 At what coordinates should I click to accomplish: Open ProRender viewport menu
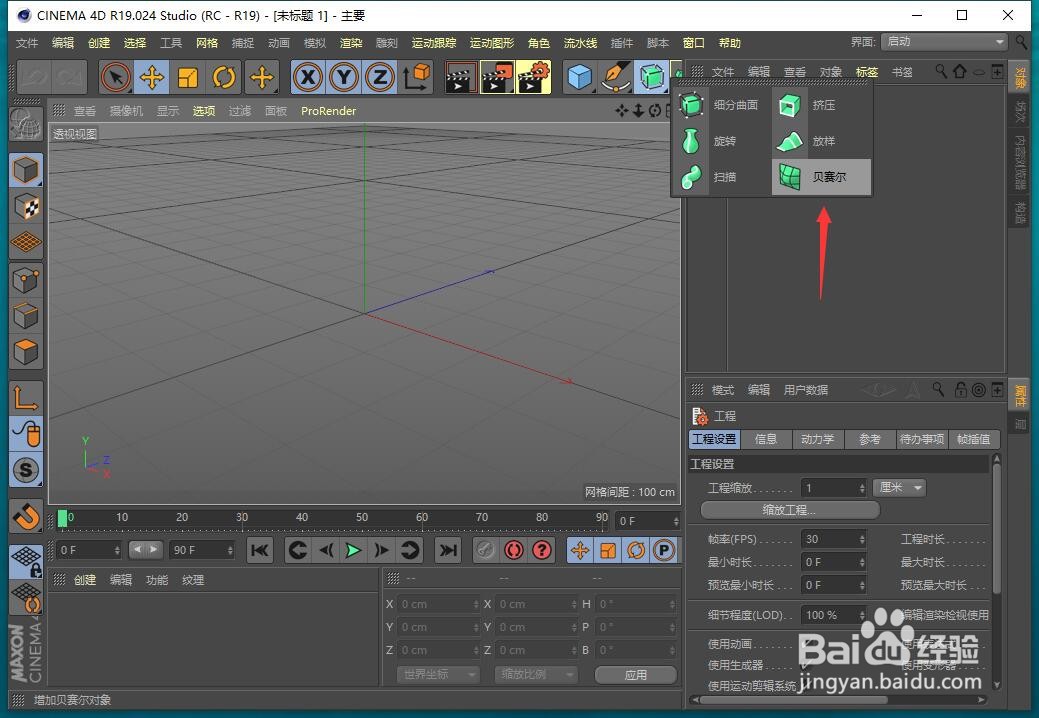(x=328, y=111)
